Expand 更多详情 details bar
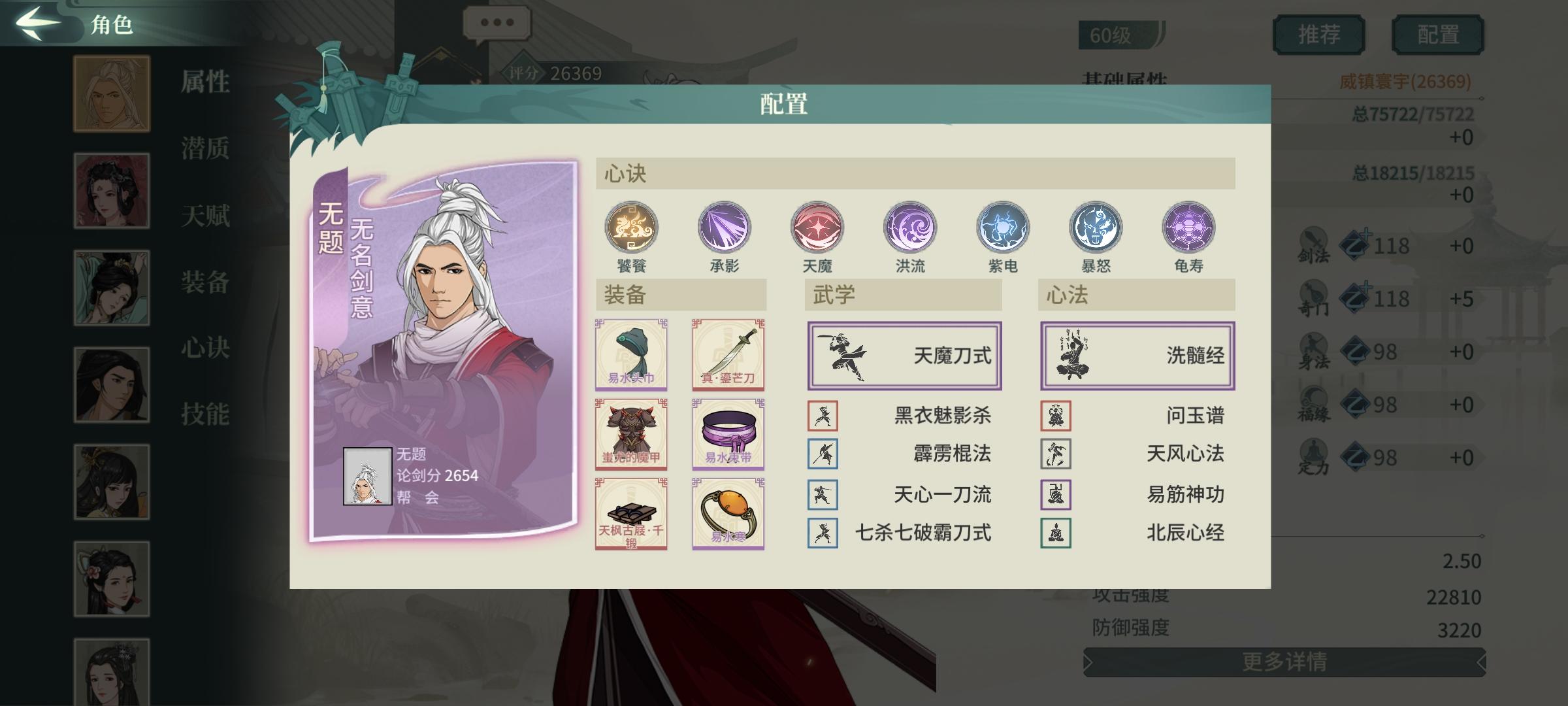 1284,662
